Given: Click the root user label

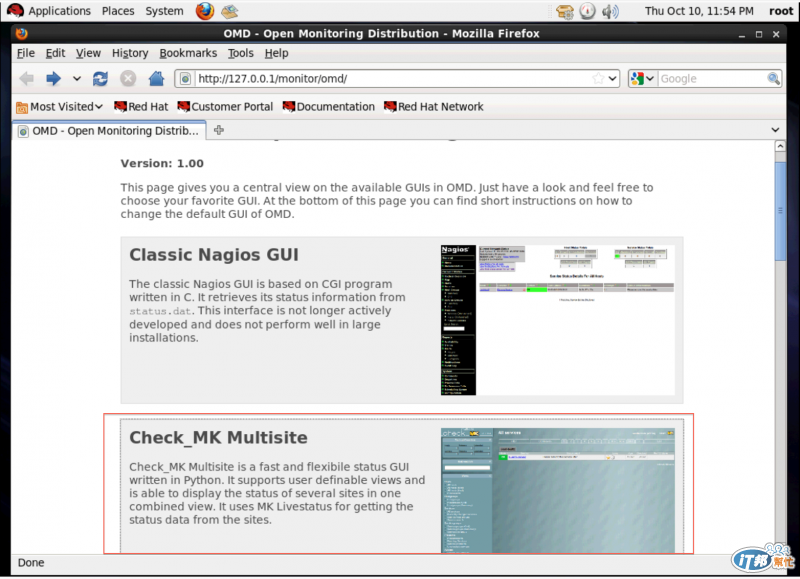Looking at the screenshot, I should point(781,11).
